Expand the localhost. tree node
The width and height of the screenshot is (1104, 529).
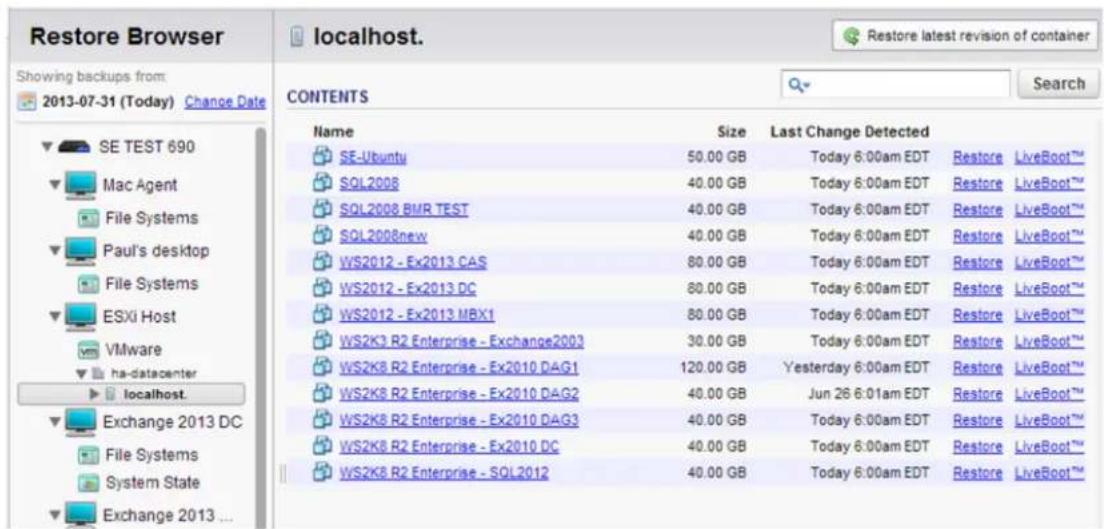pyautogui.click(x=93, y=395)
